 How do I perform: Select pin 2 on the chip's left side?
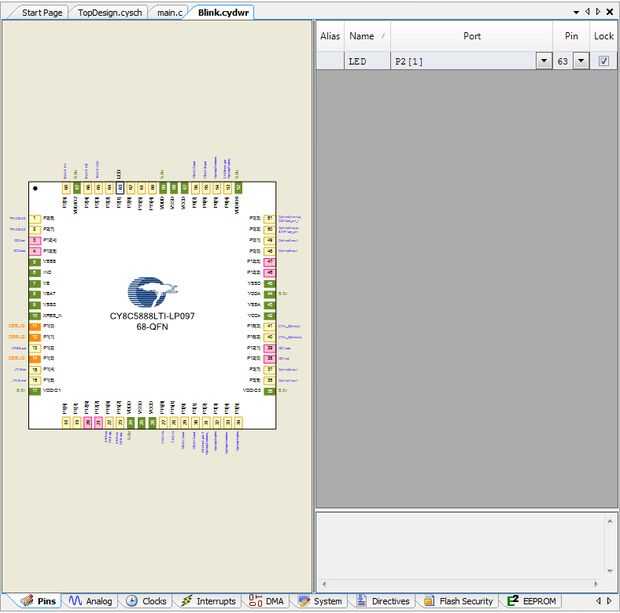coord(35,229)
